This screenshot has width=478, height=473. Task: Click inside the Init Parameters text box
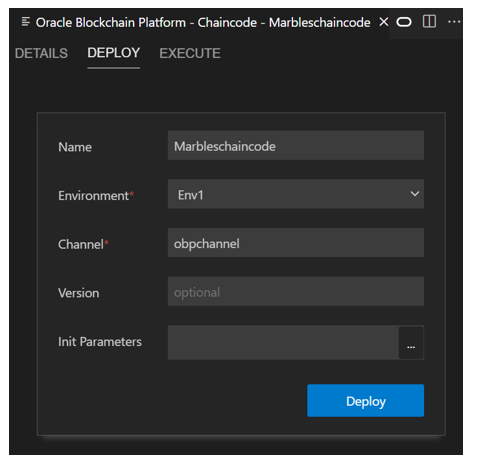point(283,343)
